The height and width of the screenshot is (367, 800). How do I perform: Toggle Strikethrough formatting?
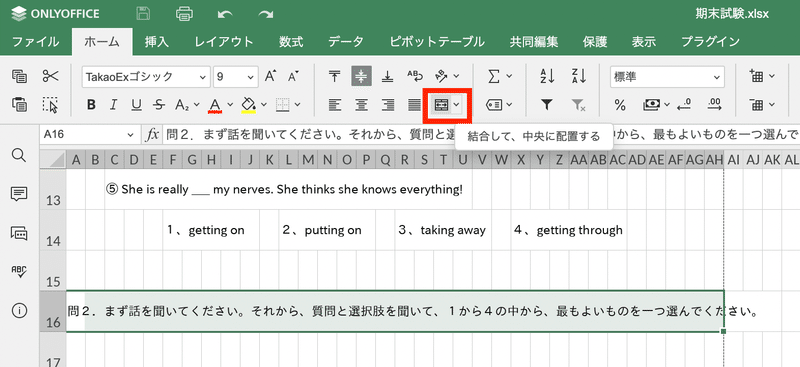(x=159, y=105)
